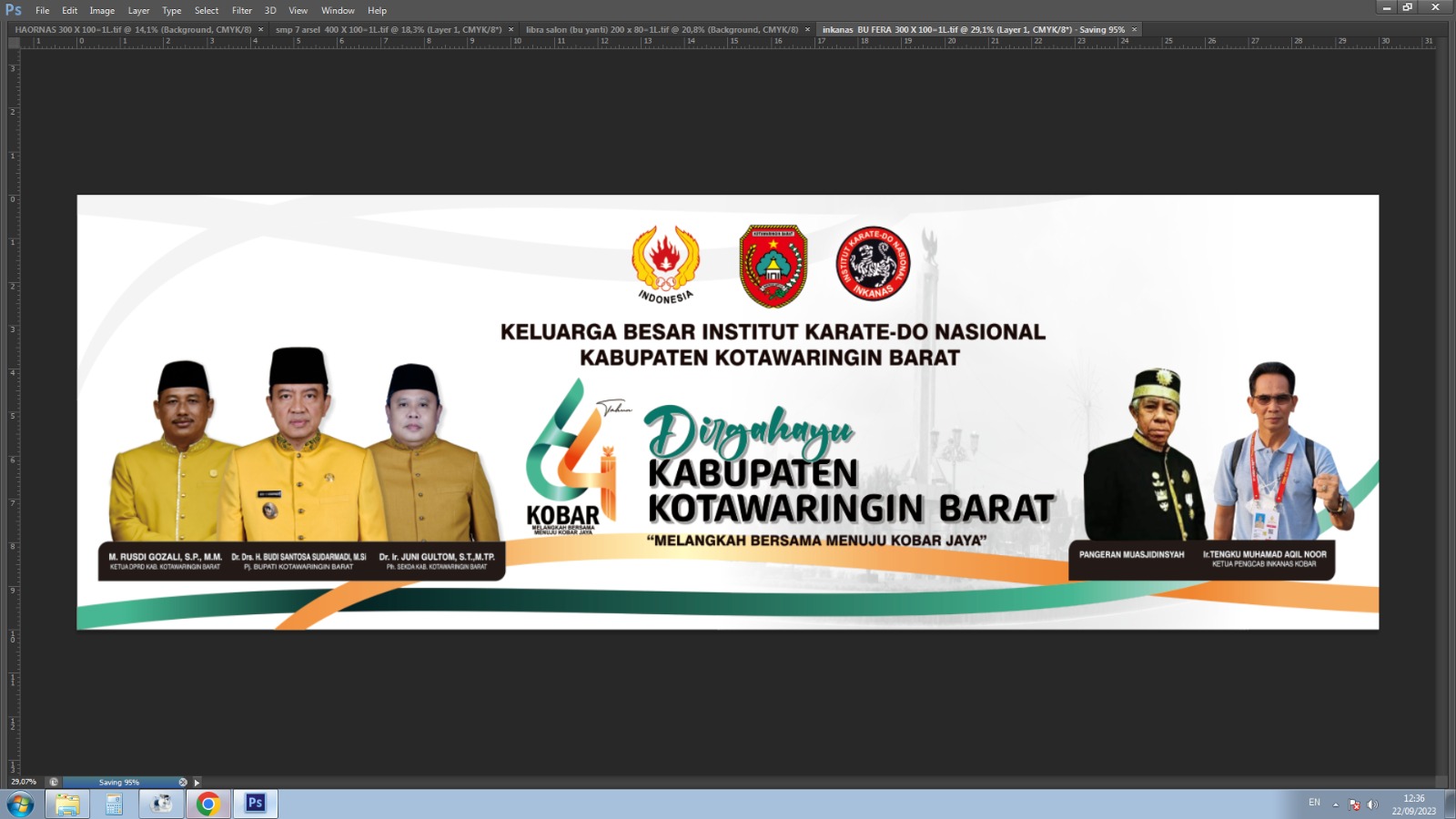Image resolution: width=1456 pixels, height=819 pixels.
Task: Click the vertical ruler beside the canvas
Action: tap(14, 411)
